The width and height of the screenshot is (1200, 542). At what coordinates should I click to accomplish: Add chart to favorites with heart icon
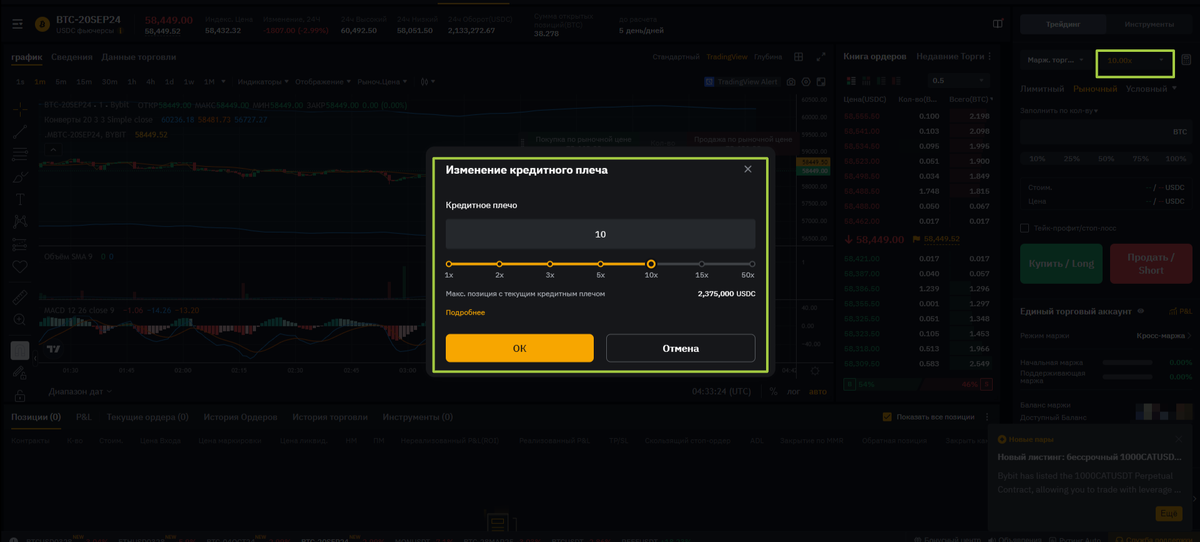click(x=20, y=267)
